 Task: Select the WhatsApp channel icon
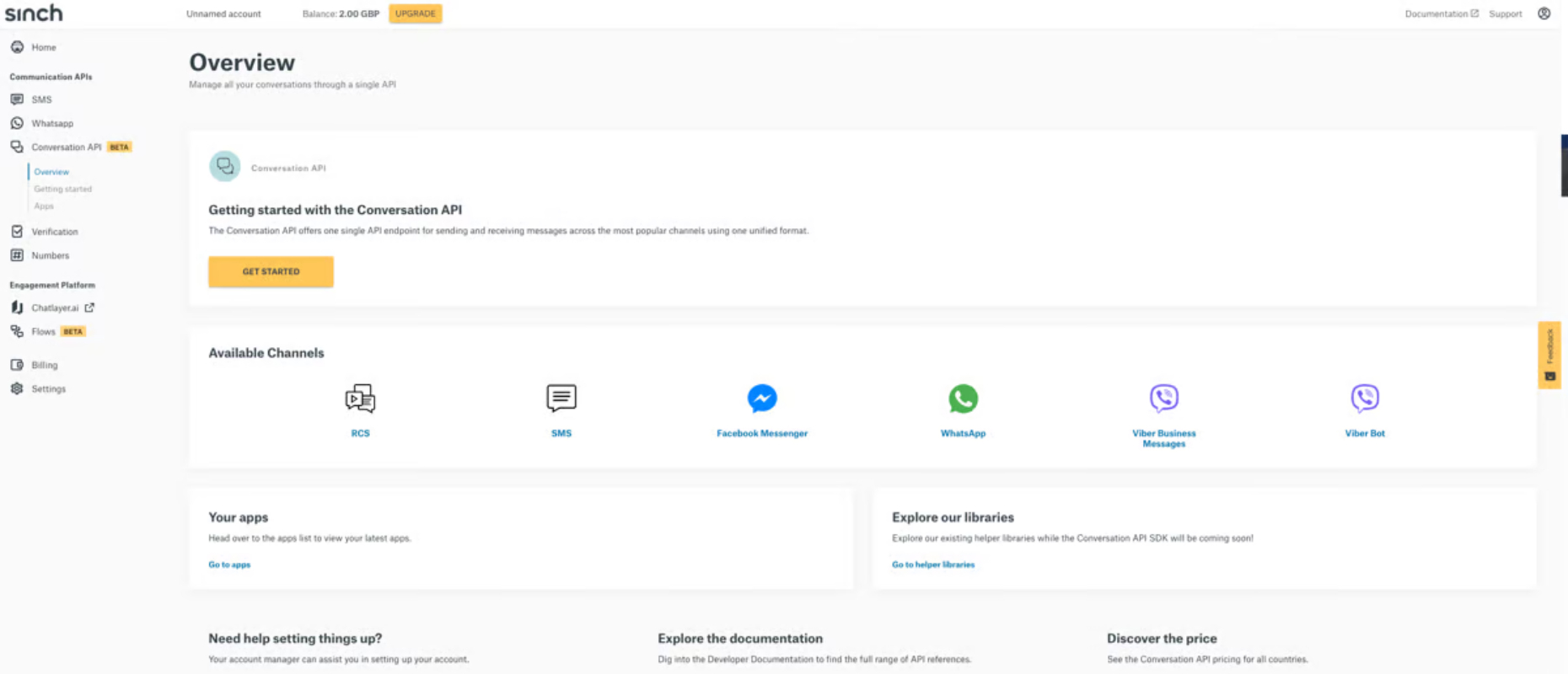click(x=963, y=399)
